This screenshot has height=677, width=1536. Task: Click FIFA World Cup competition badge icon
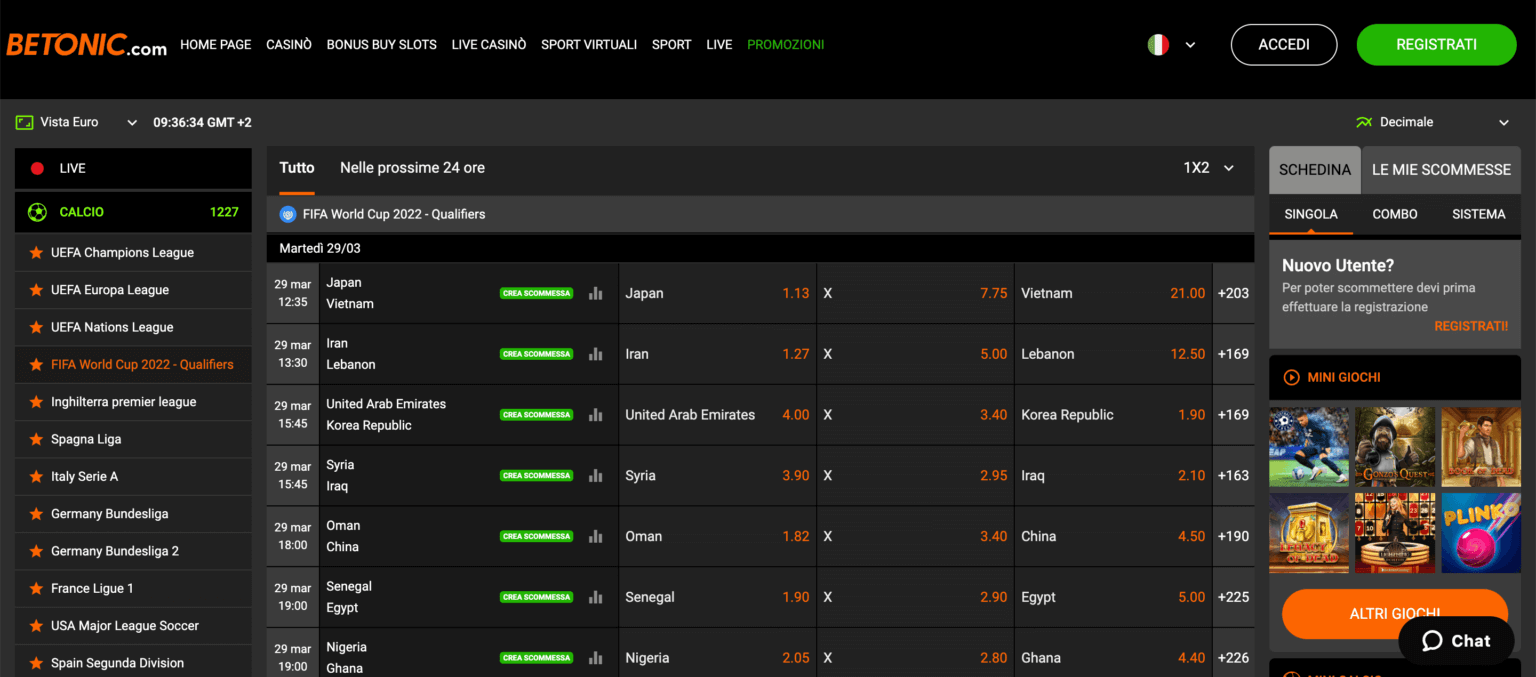(289, 214)
